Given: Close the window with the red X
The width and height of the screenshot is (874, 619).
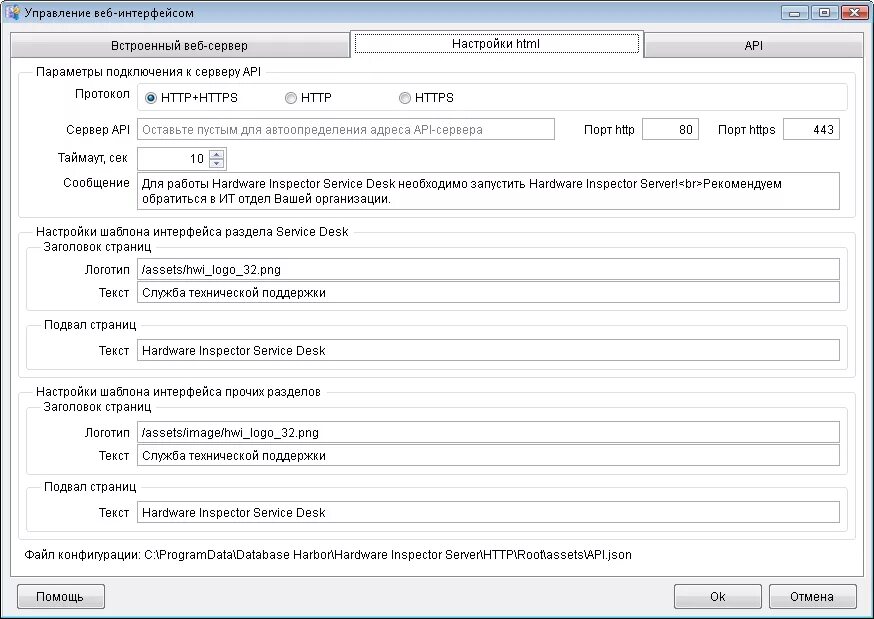Looking at the screenshot, I should point(854,12).
